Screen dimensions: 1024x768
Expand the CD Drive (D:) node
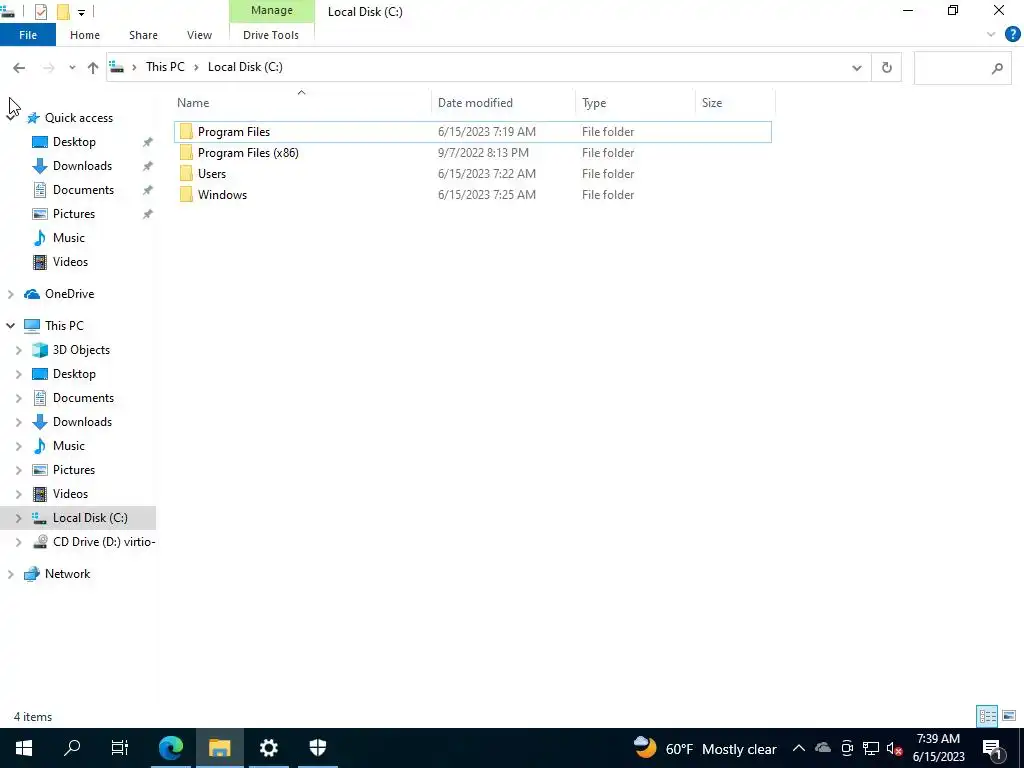click(18, 542)
